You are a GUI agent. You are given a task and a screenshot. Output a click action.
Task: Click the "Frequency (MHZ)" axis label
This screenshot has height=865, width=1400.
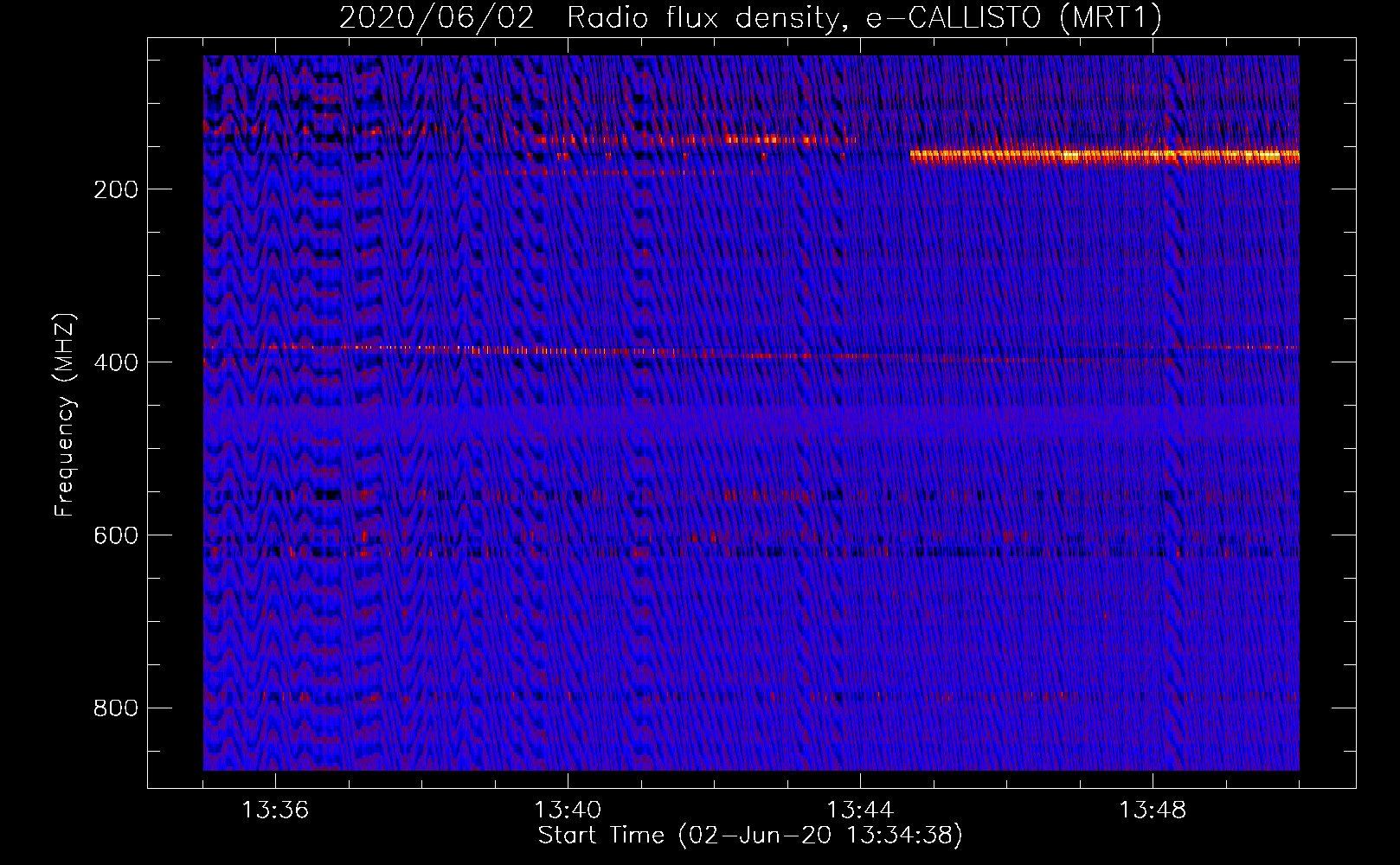pos(65,415)
